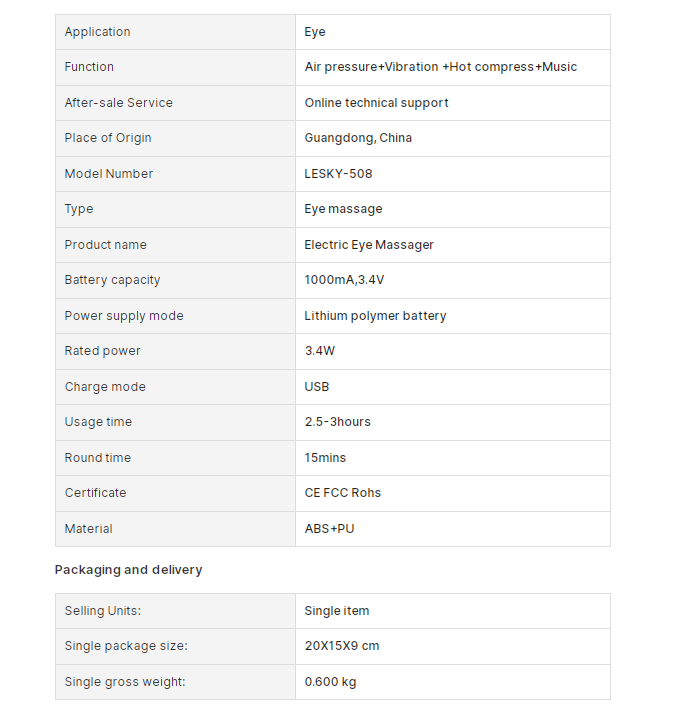This screenshot has width=691, height=710.
Task: Select the Eye application value
Action: pos(315,32)
